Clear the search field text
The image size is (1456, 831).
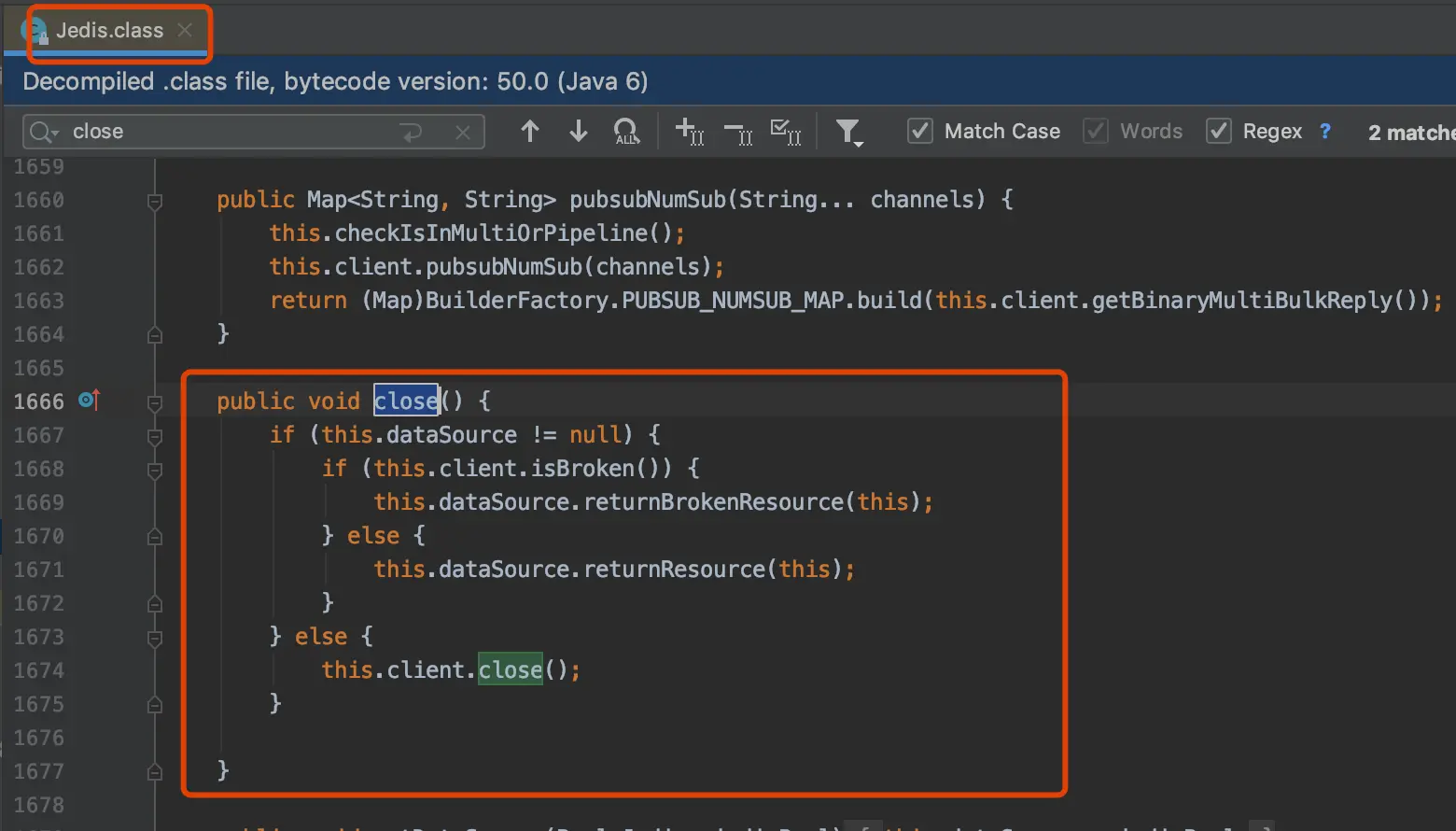click(x=463, y=133)
